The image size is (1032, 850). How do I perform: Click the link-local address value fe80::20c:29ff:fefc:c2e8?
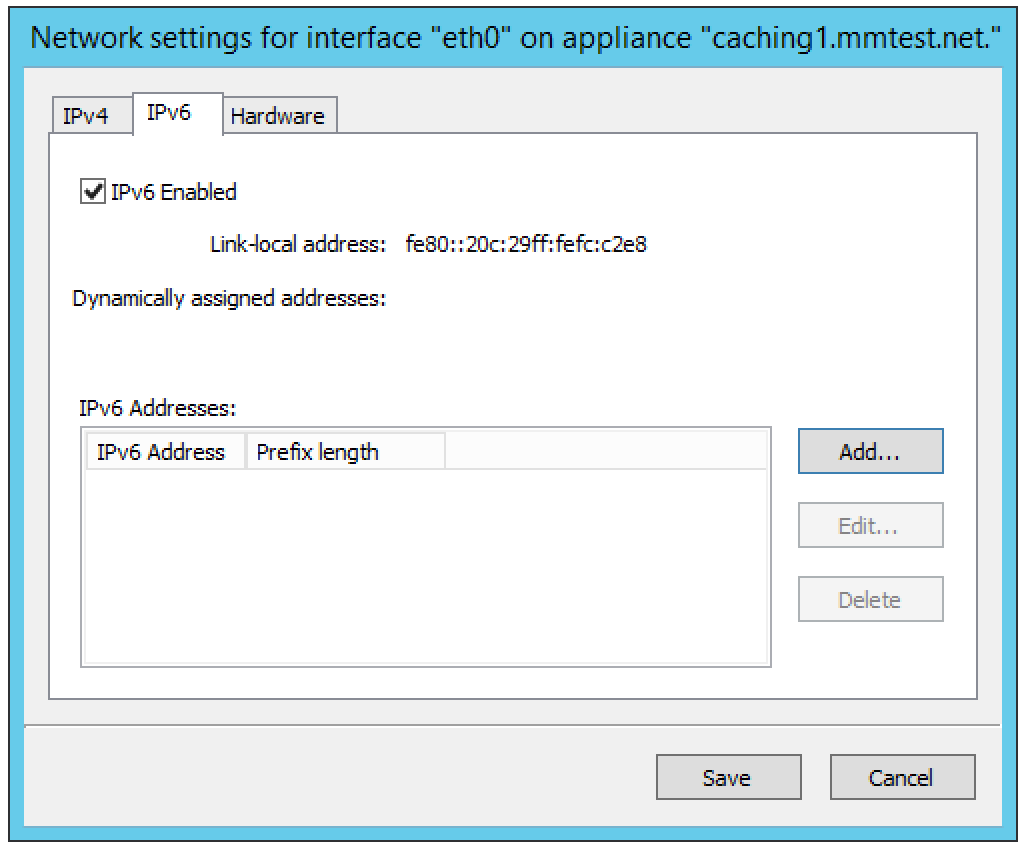coord(526,244)
